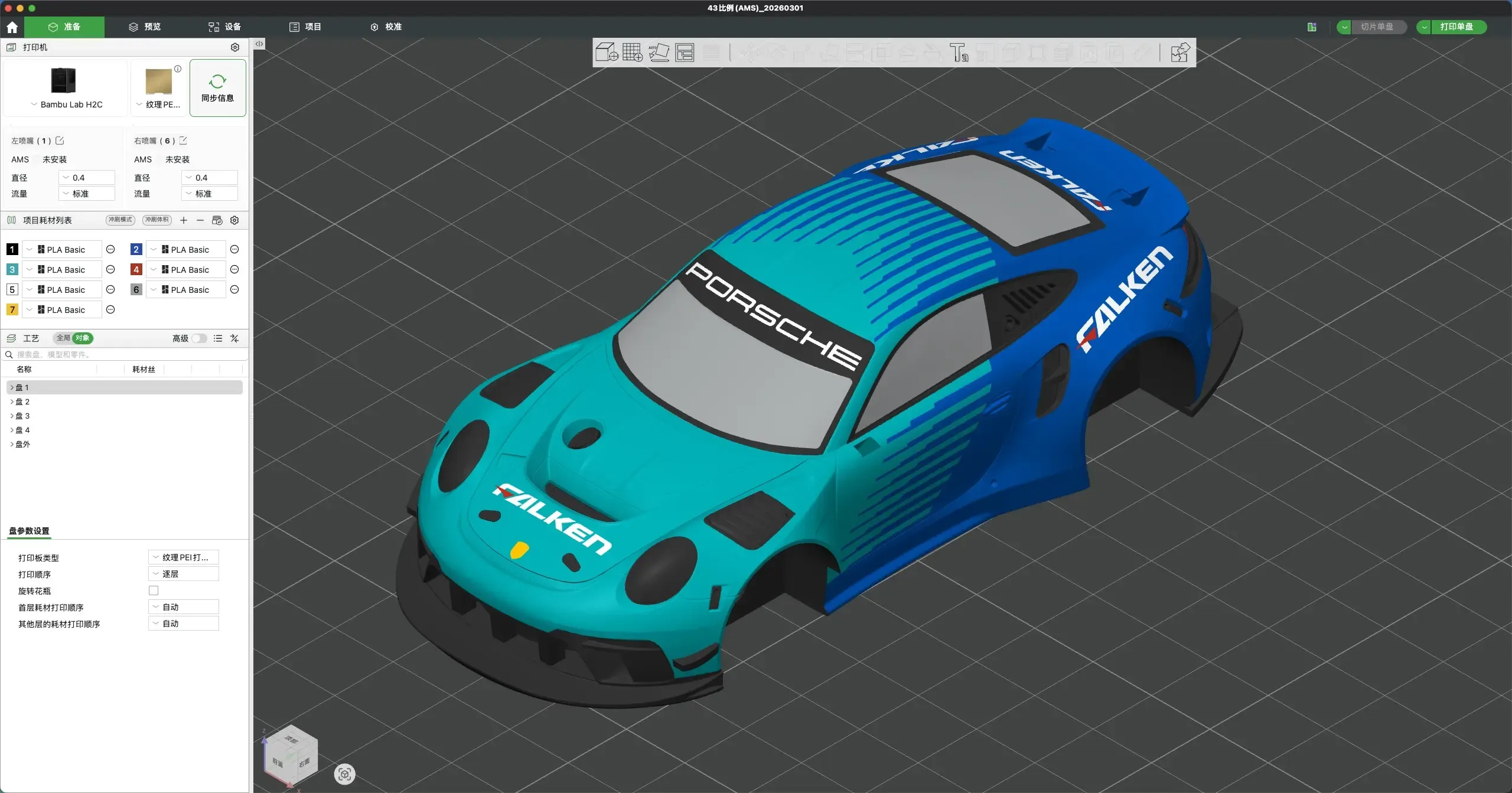This screenshot has height=793, width=1512.
Task: Switch to the 设备 tab
Action: pos(224,27)
